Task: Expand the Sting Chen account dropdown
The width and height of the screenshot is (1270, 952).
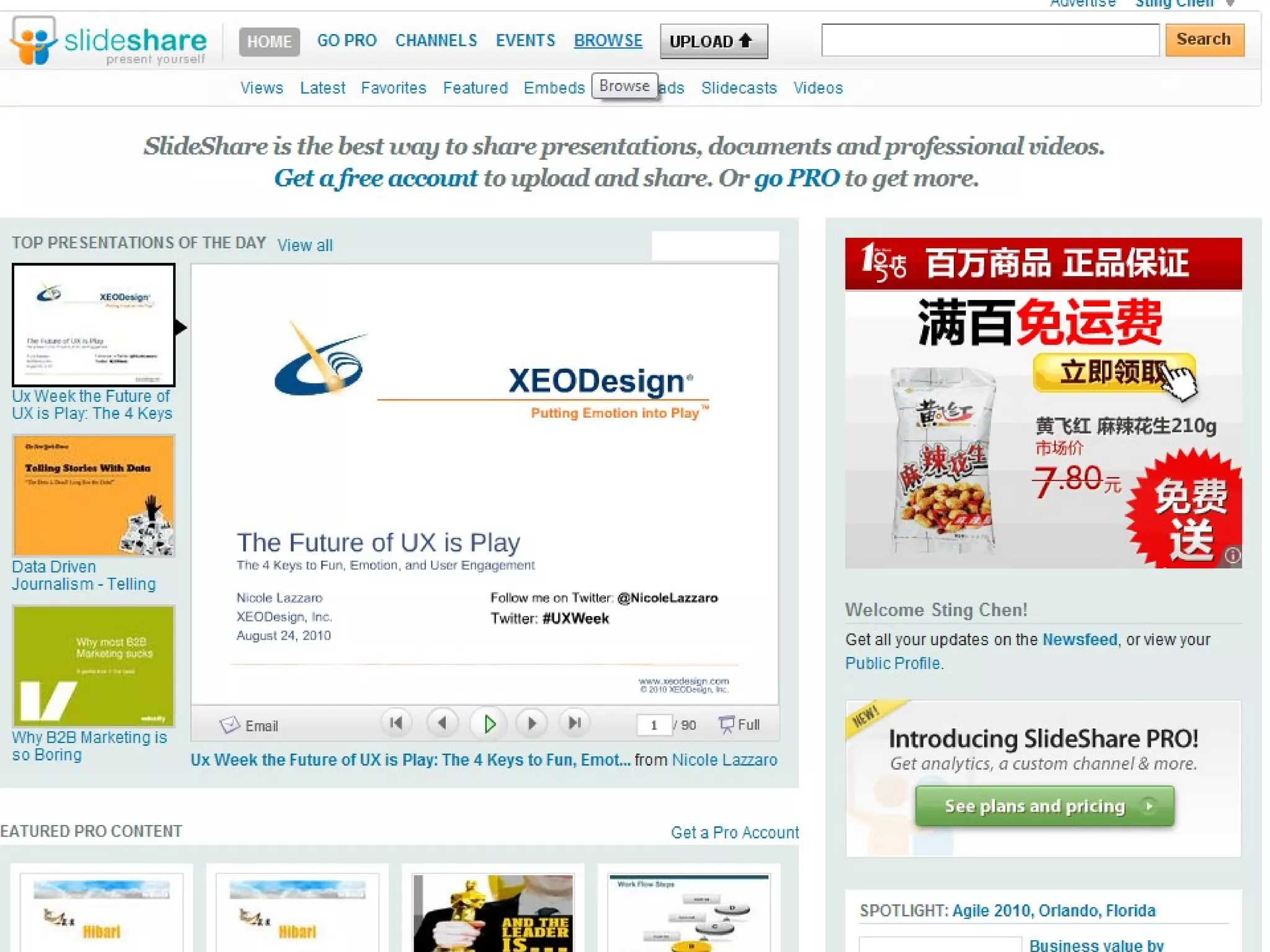Action: click(1230, 4)
